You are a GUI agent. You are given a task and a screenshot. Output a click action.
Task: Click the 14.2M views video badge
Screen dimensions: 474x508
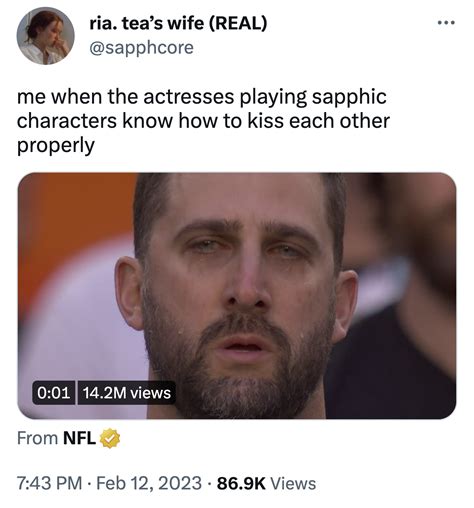(127, 393)
